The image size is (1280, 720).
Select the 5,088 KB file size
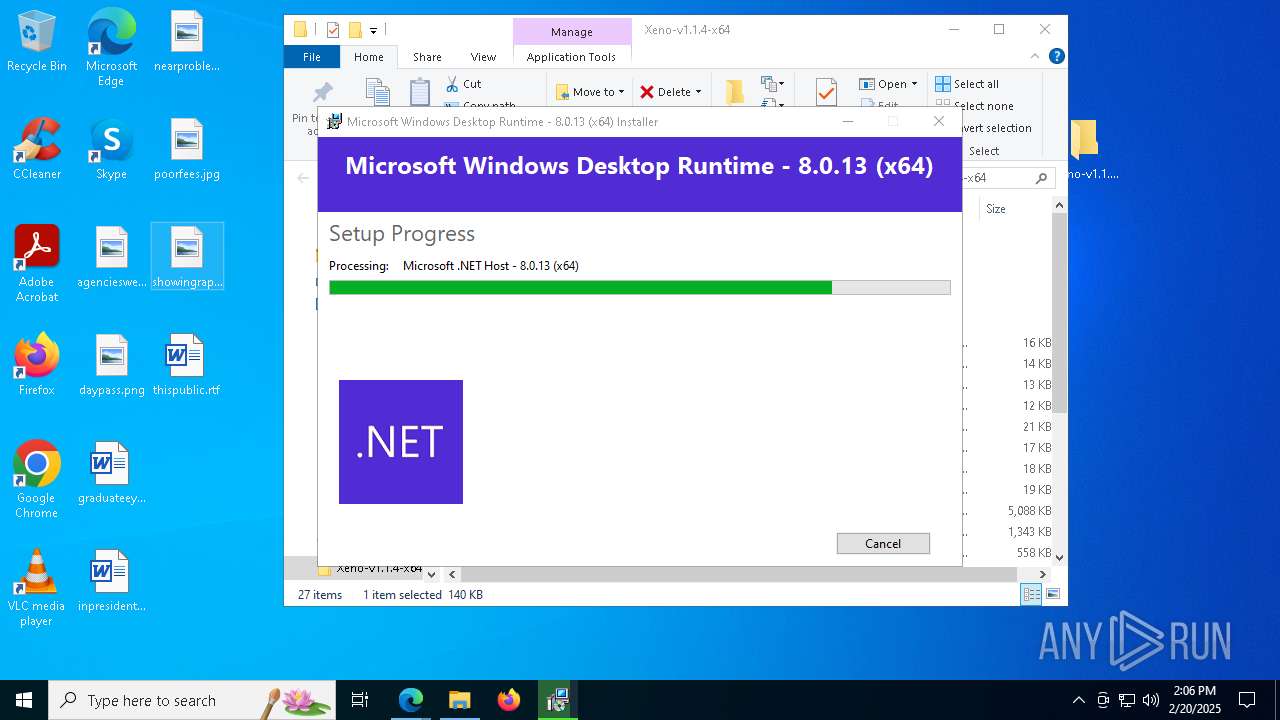click(x=1029, y=511)
